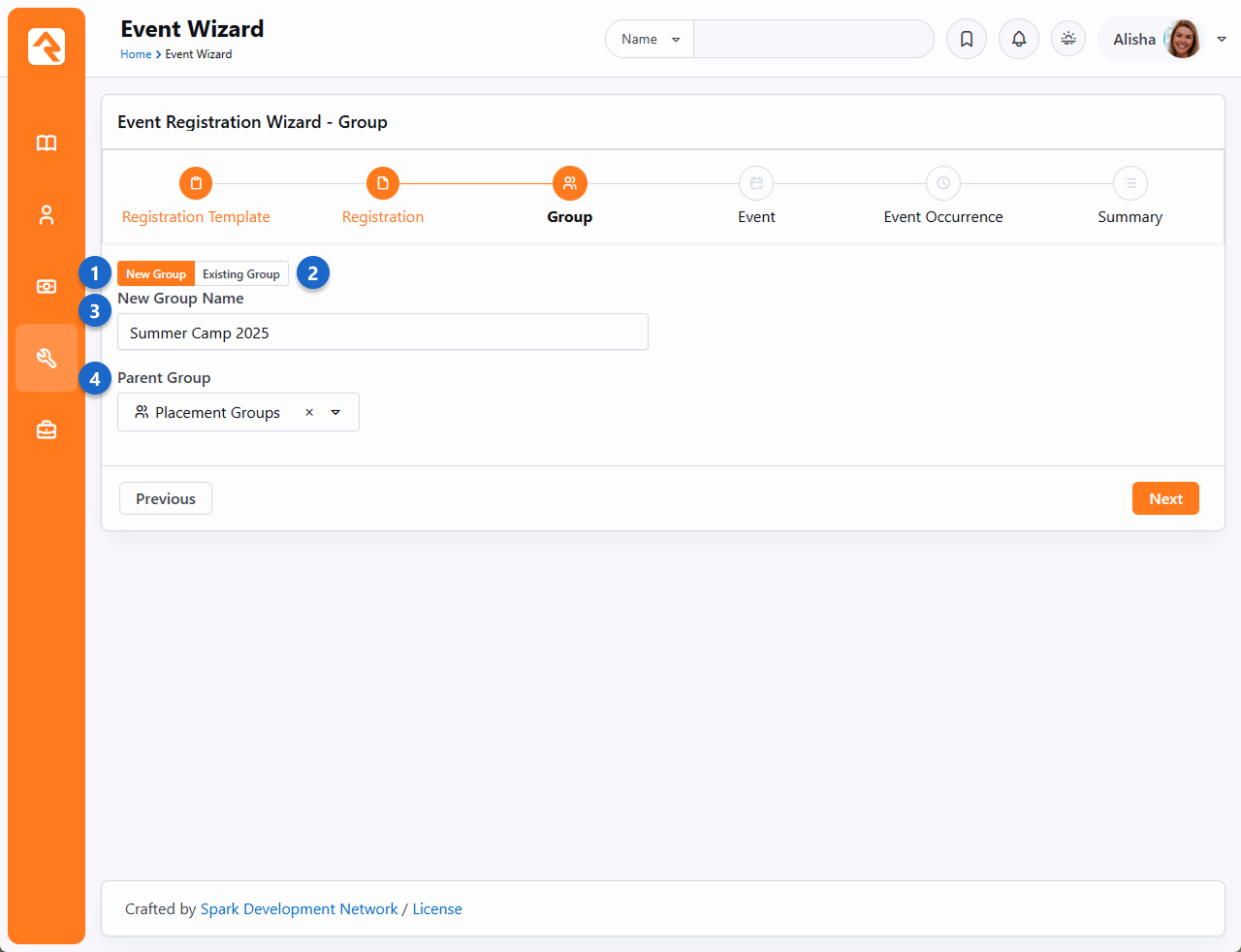Open the finance money icon in sidebar
Viewport: 1241px width, 952px height.
click(x=47, y=287)
